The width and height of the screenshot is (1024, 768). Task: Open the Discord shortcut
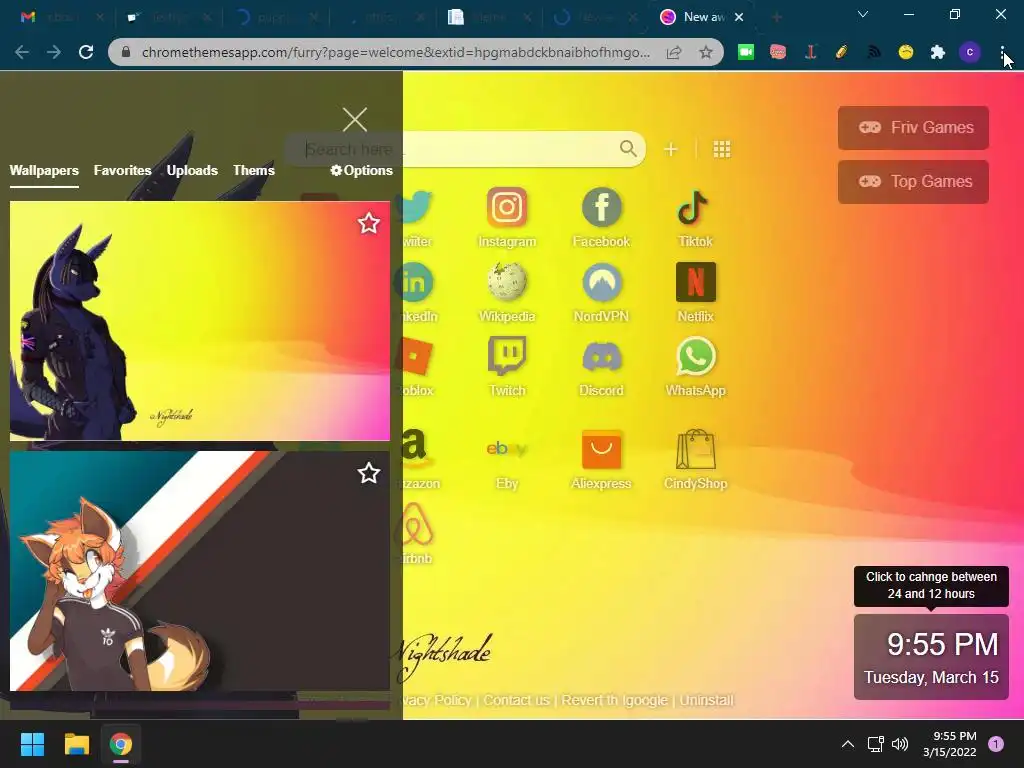tap(601, 367)
